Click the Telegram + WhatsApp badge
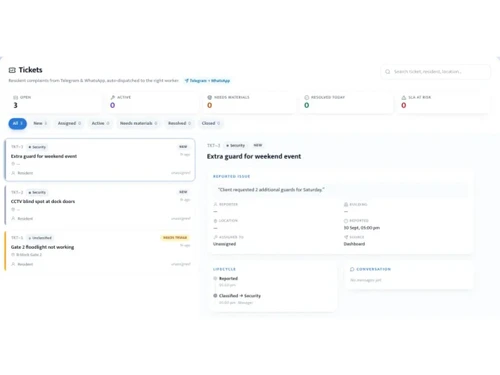This screenshot has height=375, width=500. coord(207,81)
